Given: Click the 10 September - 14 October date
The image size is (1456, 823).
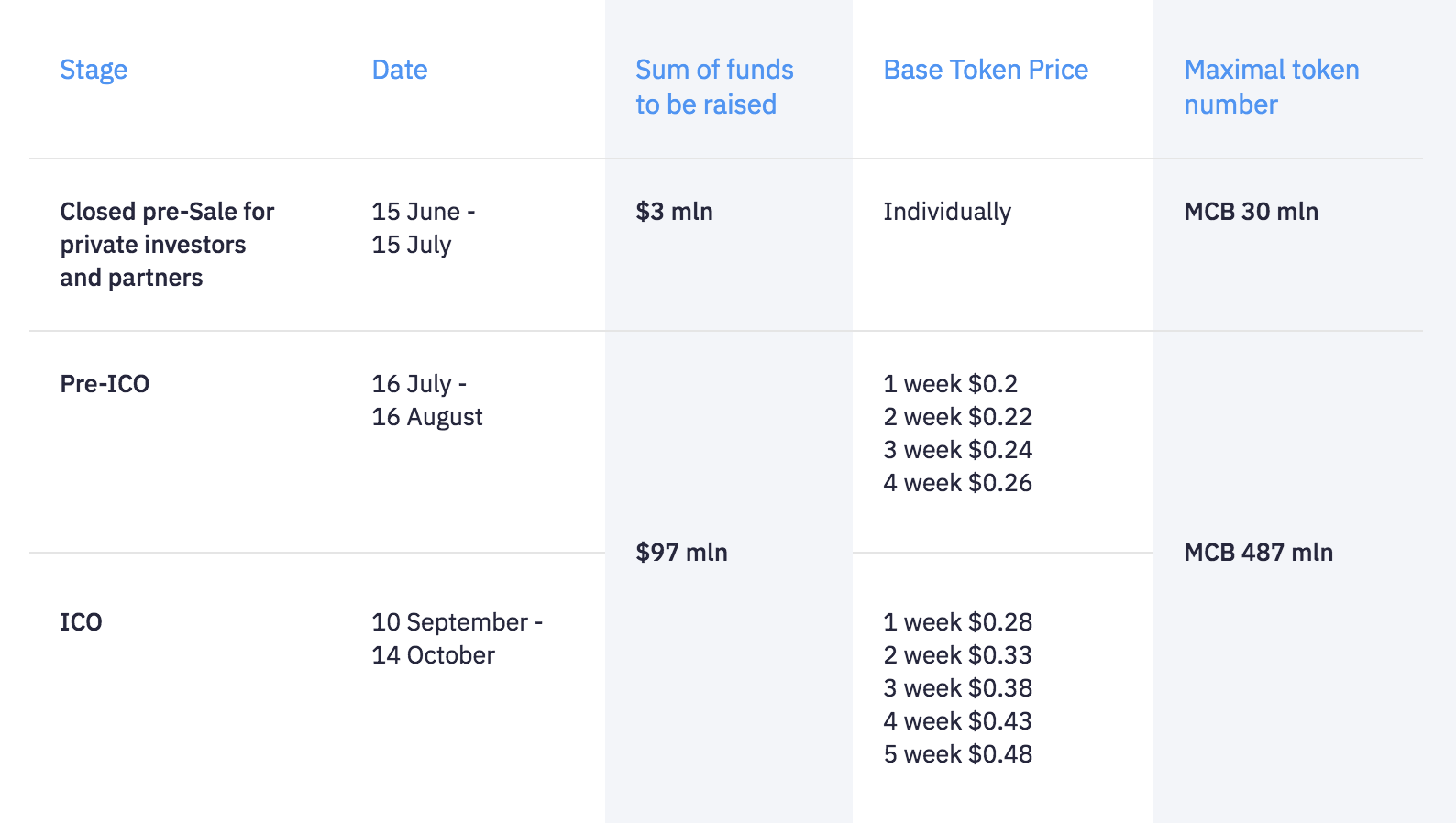Looking at the screenshot, I should (457, 639).
